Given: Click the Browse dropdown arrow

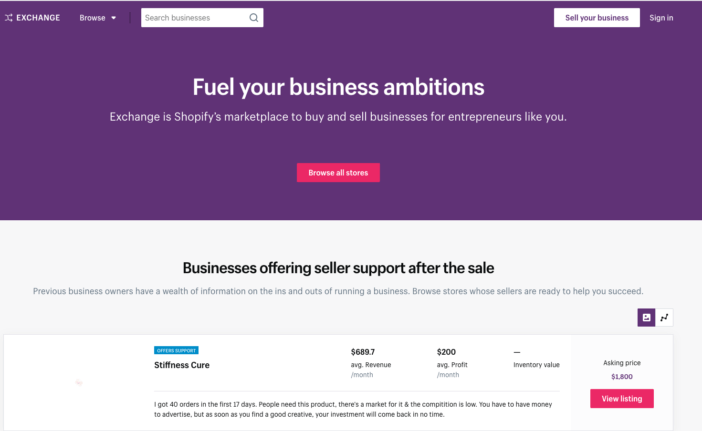Looking at the screenshot, I should (x=114, y=18).
